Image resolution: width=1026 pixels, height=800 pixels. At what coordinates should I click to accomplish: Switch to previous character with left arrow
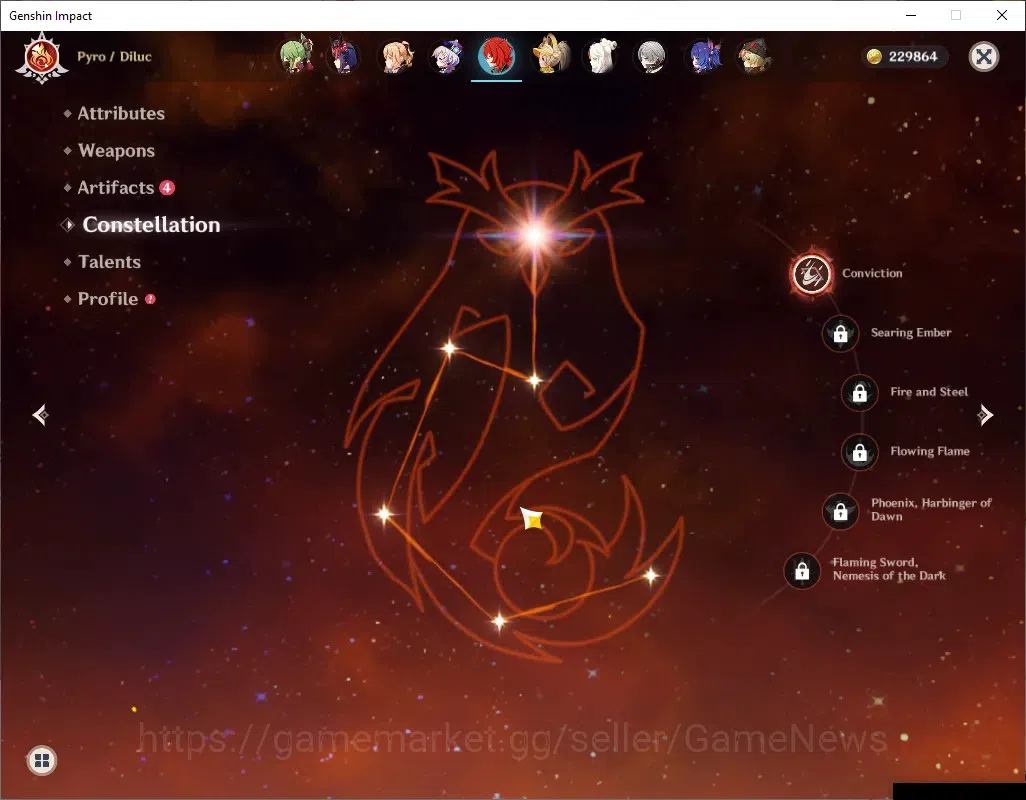point(41,415)
